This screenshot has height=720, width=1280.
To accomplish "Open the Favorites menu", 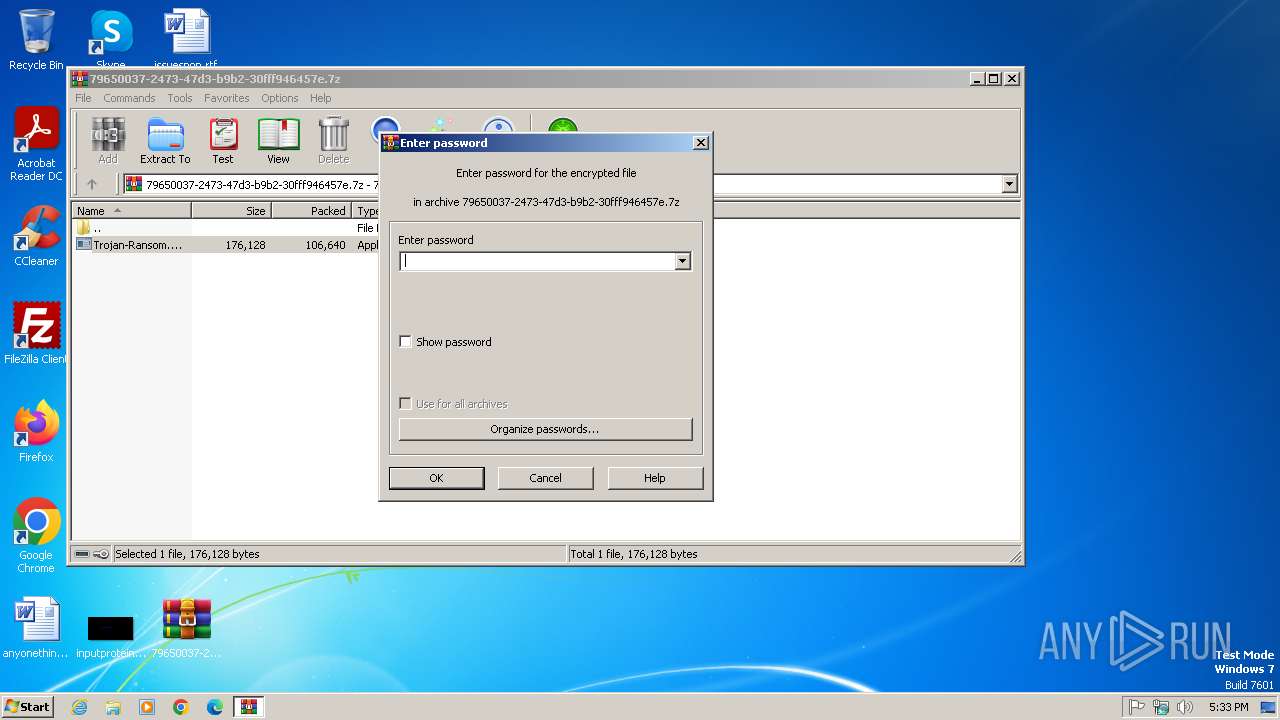I will [x=227, y=98].
